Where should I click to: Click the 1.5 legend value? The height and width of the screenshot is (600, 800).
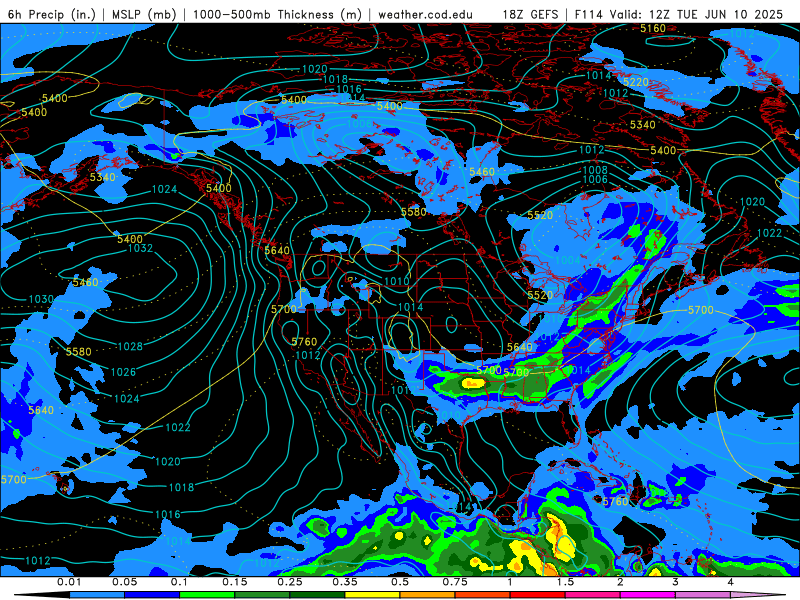pyautogui.click(x=565, y=582)
